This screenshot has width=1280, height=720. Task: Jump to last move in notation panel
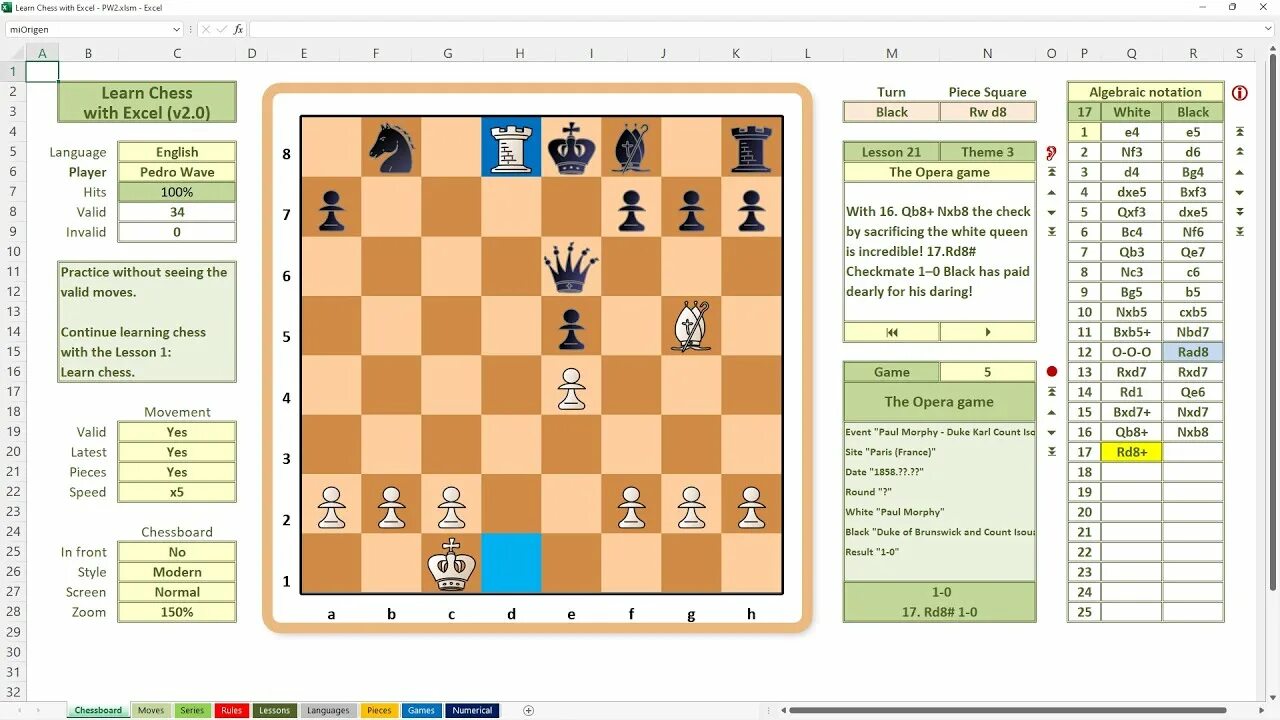(1240, 232)
